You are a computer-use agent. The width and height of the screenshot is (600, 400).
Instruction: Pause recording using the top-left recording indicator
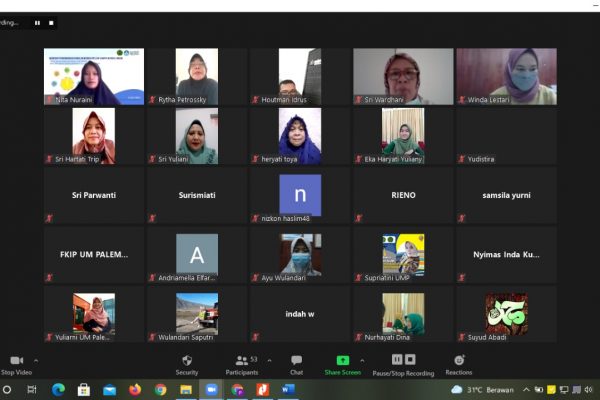[x=38, y=21]
